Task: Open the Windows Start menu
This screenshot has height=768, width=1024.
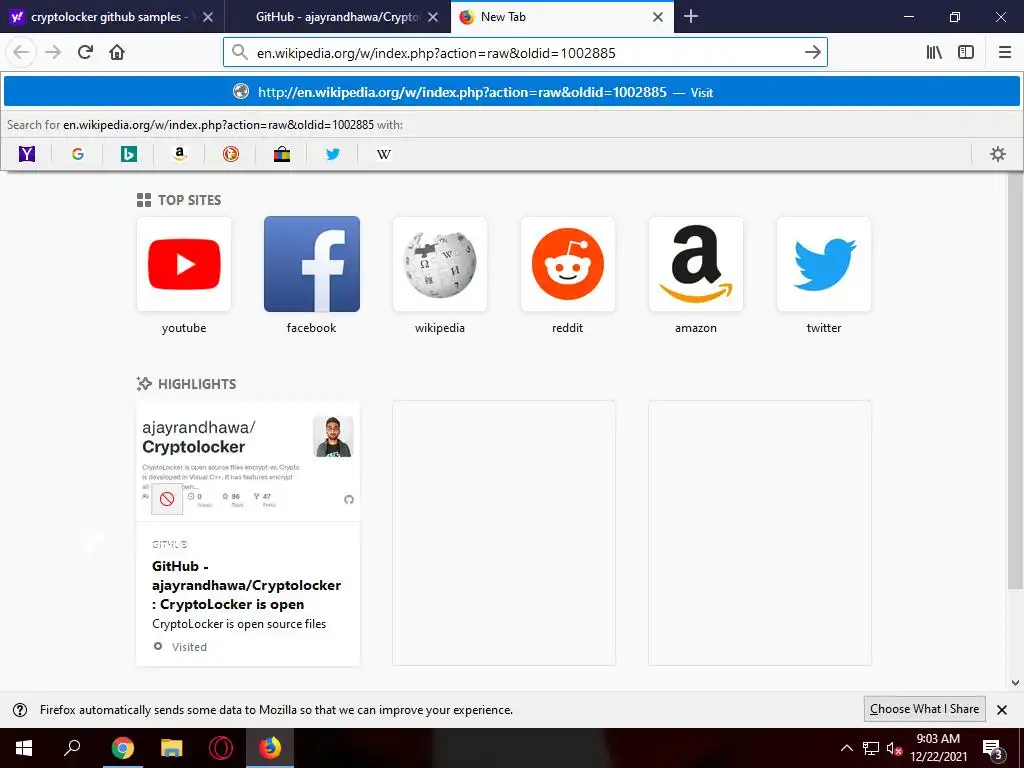Action: (24, 748)
